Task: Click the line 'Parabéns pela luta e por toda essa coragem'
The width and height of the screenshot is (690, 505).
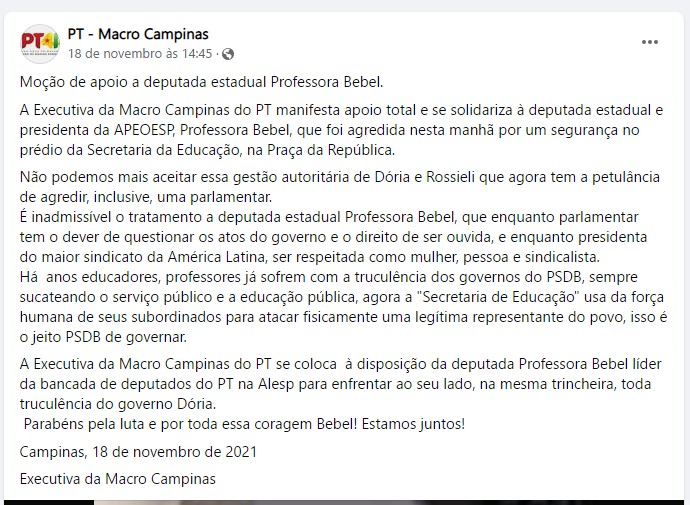Action: click(245, 423)
